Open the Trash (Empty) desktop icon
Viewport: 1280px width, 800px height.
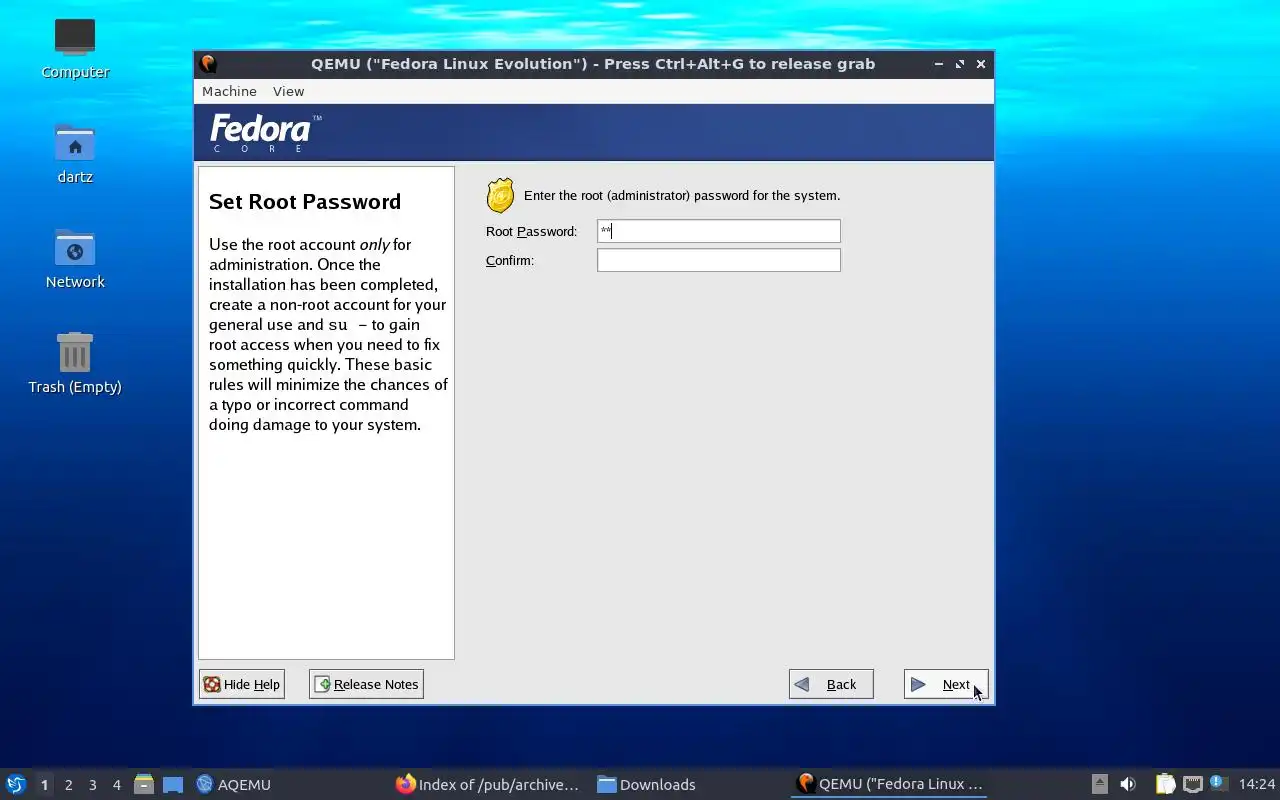coord(75,363)
